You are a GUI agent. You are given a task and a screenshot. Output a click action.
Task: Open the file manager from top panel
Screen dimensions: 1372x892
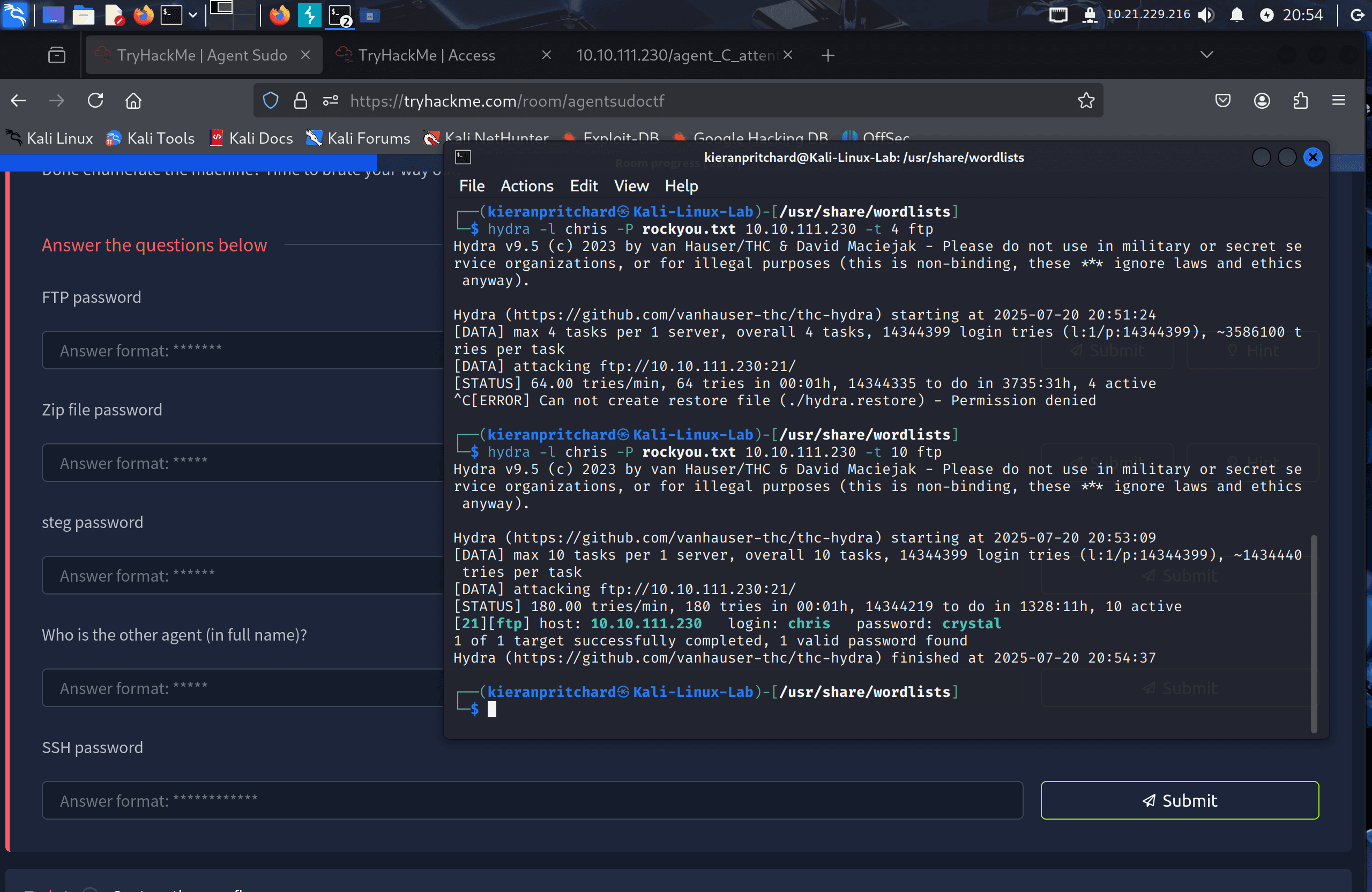click(x=84, y=15)
